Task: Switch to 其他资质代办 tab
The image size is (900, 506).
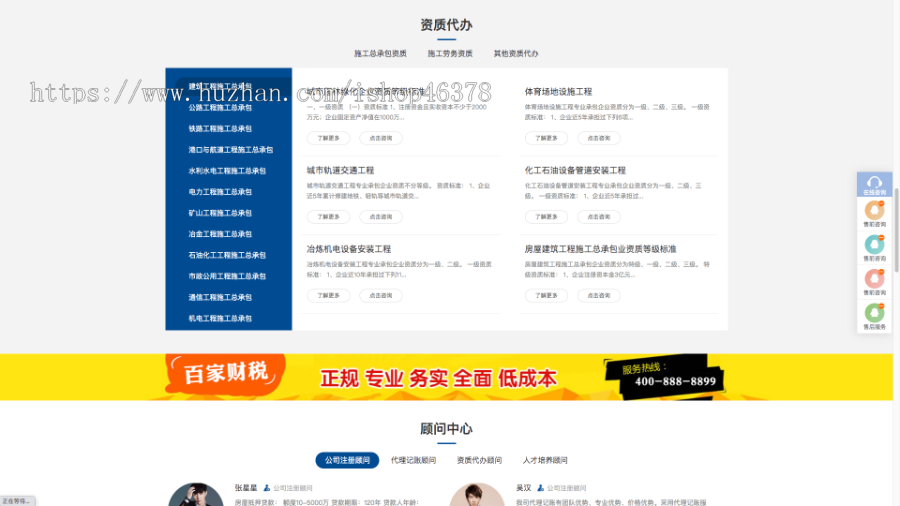Action: 516,53
